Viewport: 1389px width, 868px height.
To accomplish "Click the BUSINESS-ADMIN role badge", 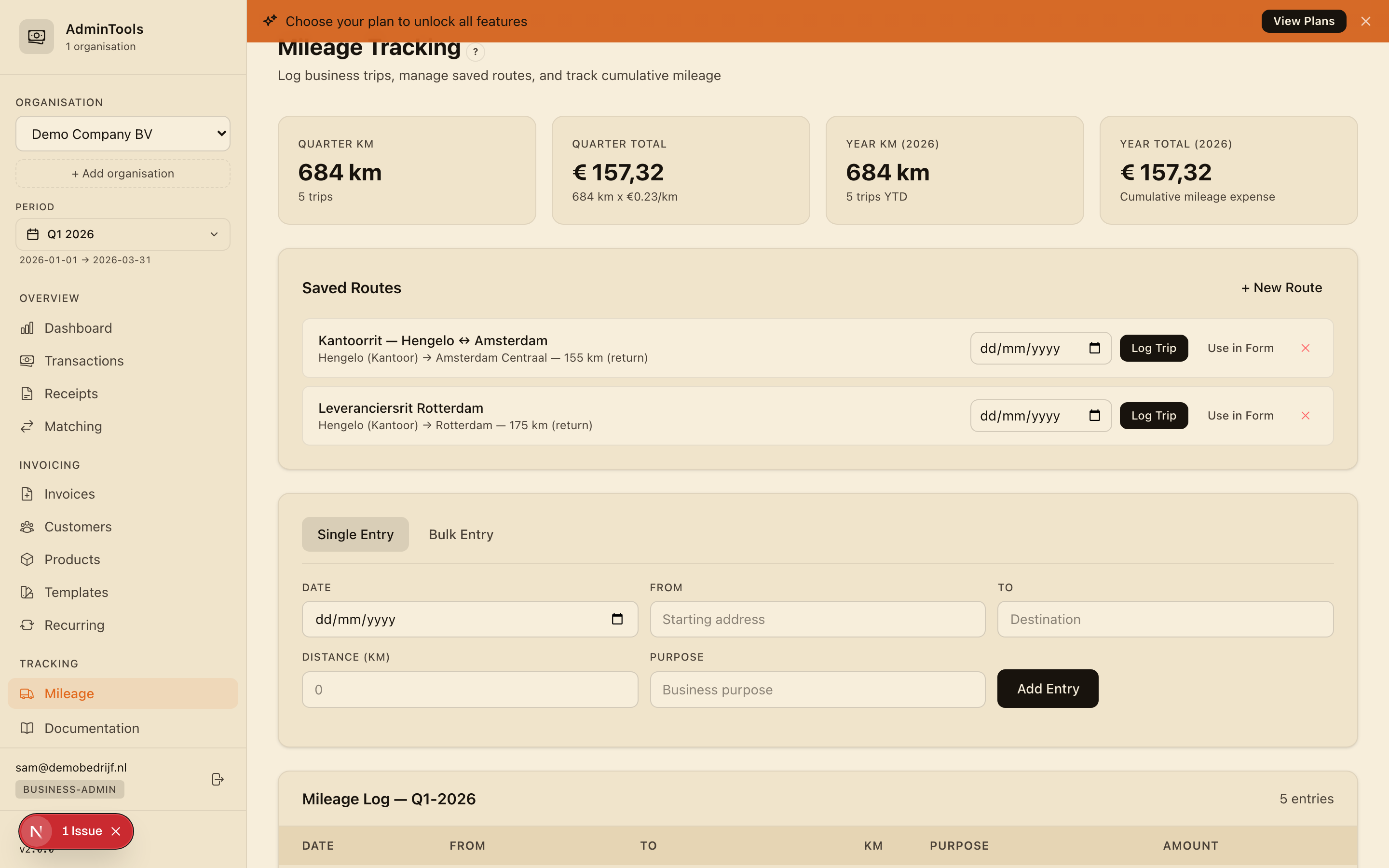I will 69,789.
